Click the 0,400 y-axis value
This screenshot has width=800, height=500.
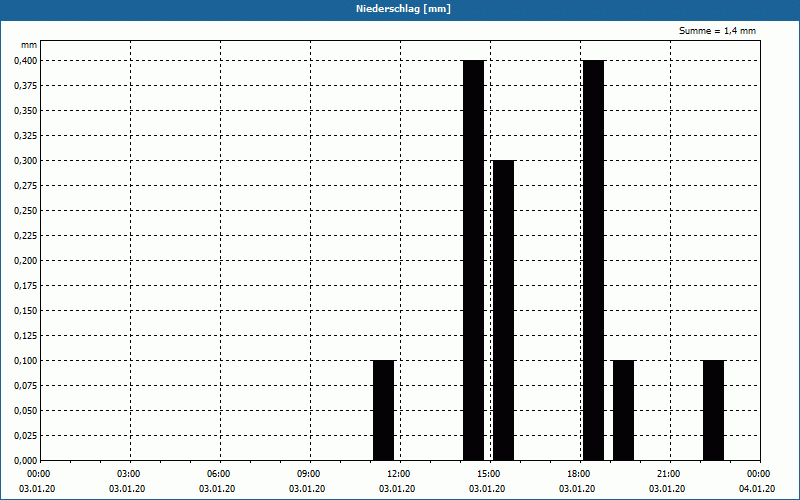(26, 61)
